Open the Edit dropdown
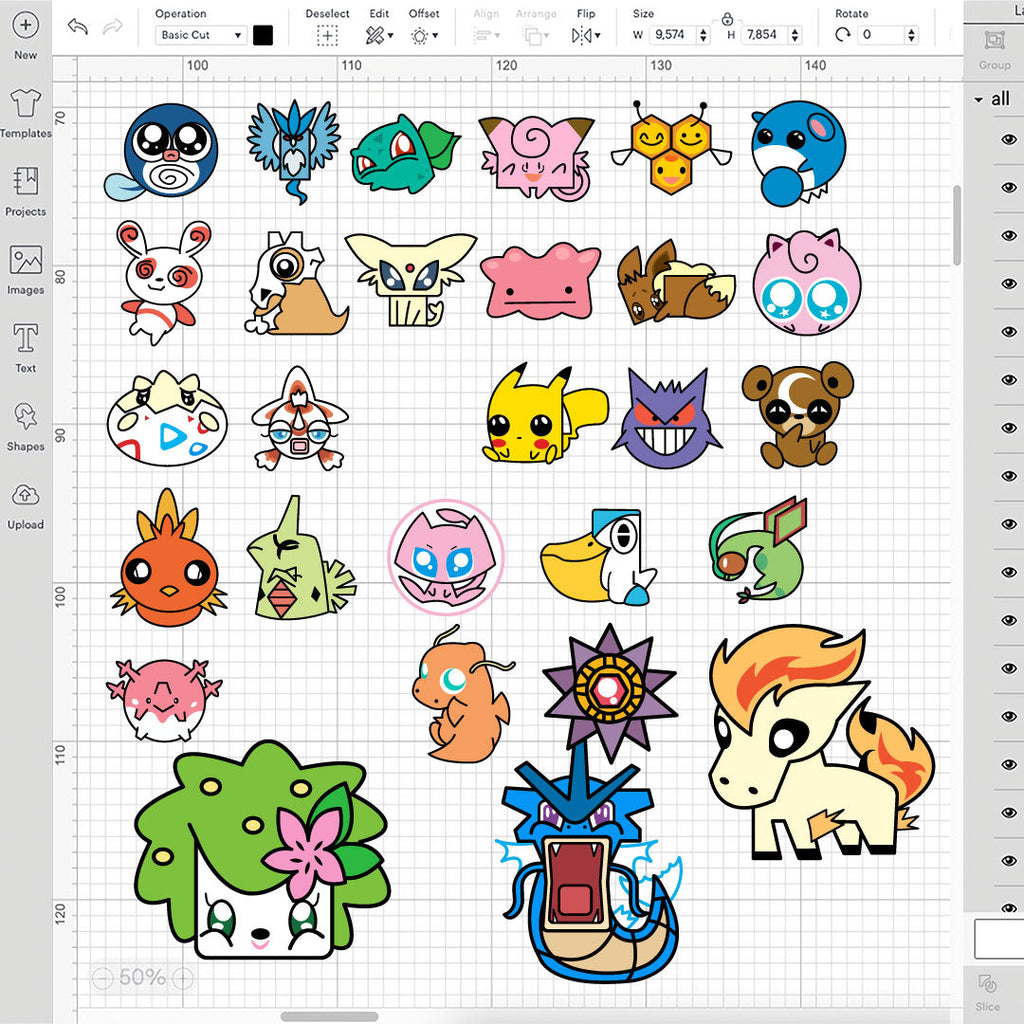This screenshot has width=1024, height=1024. pyautogui.click(x=379, y=35)
